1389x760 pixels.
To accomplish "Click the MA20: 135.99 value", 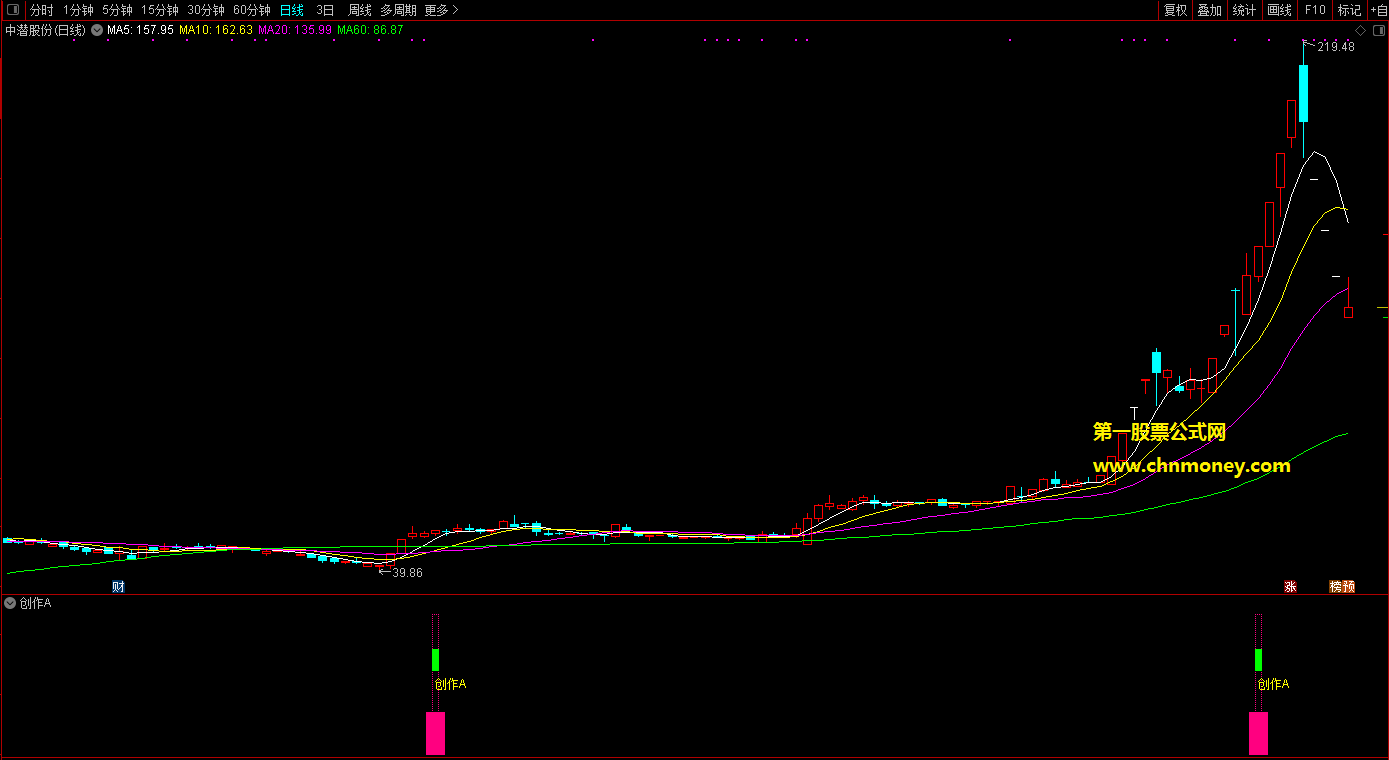I will pyautogui.click(x=295, y=30).
